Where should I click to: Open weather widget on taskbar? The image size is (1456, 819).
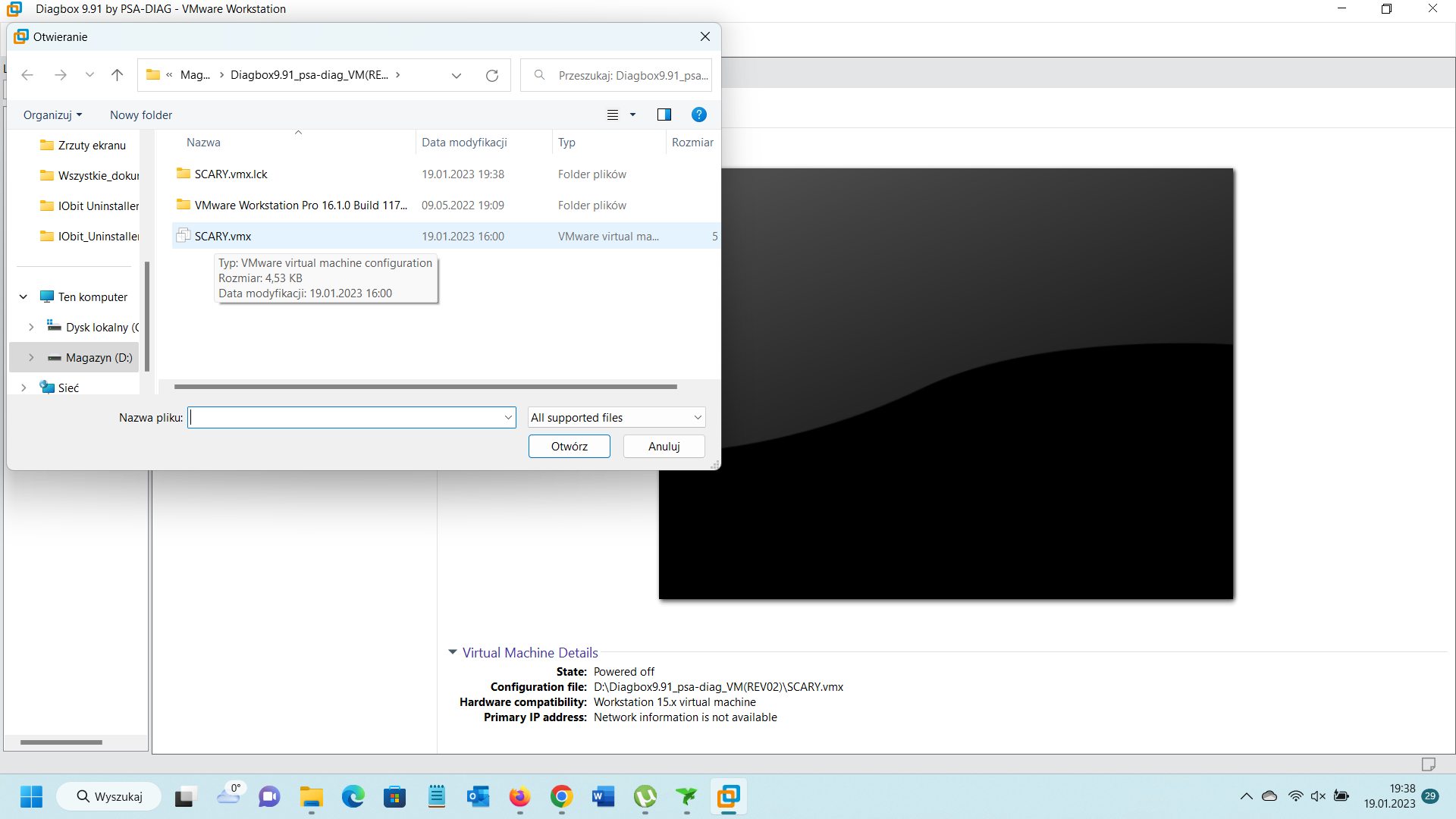228,795
